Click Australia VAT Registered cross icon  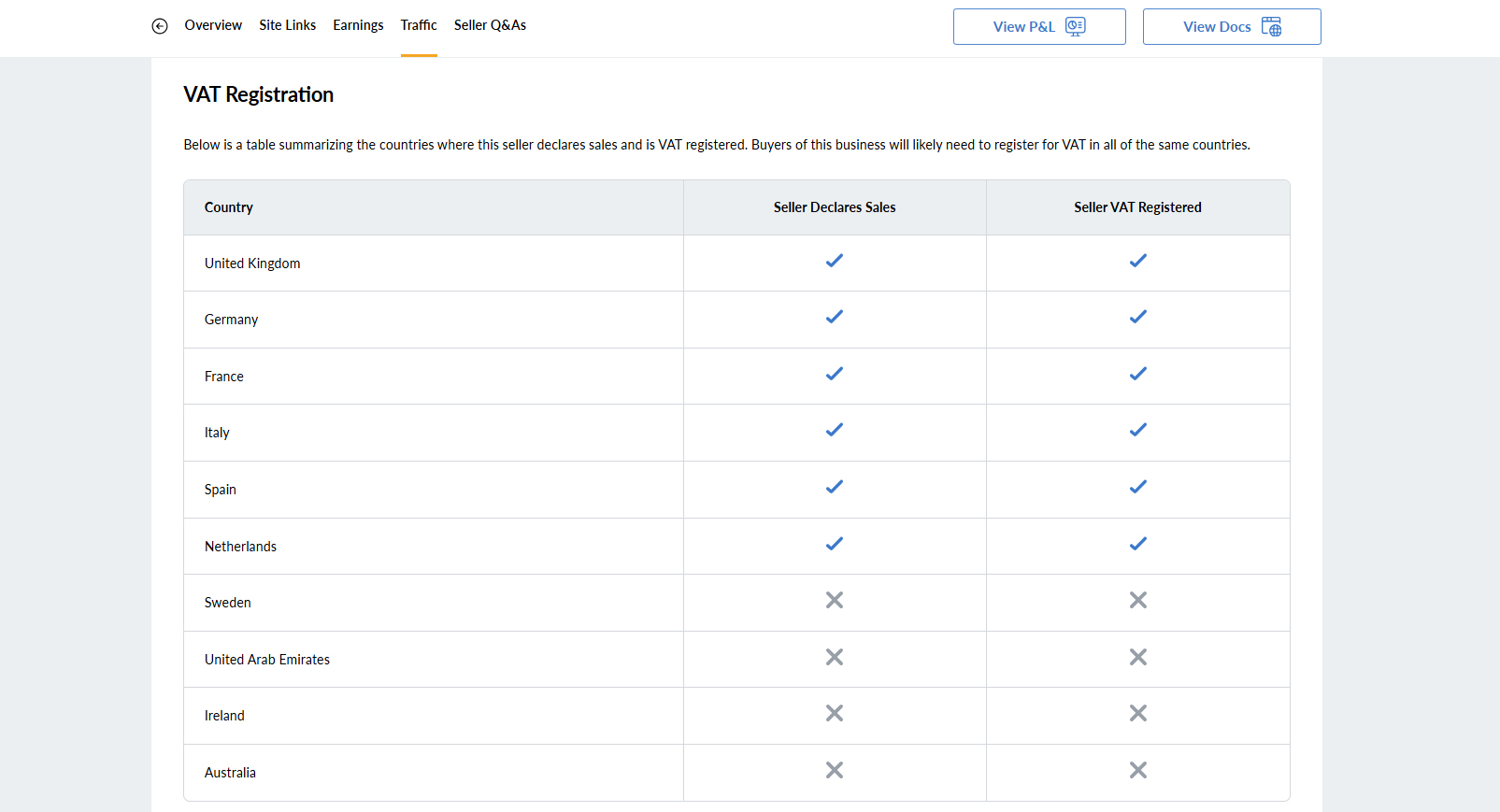click(1137, 770)
